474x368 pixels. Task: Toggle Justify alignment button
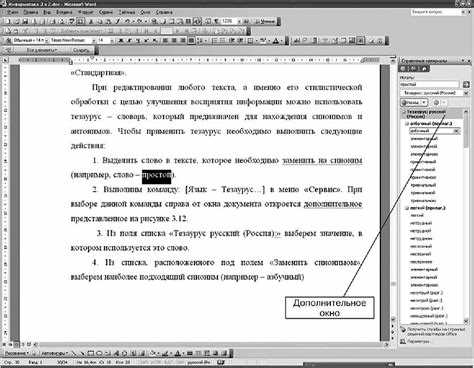(191, 40)
